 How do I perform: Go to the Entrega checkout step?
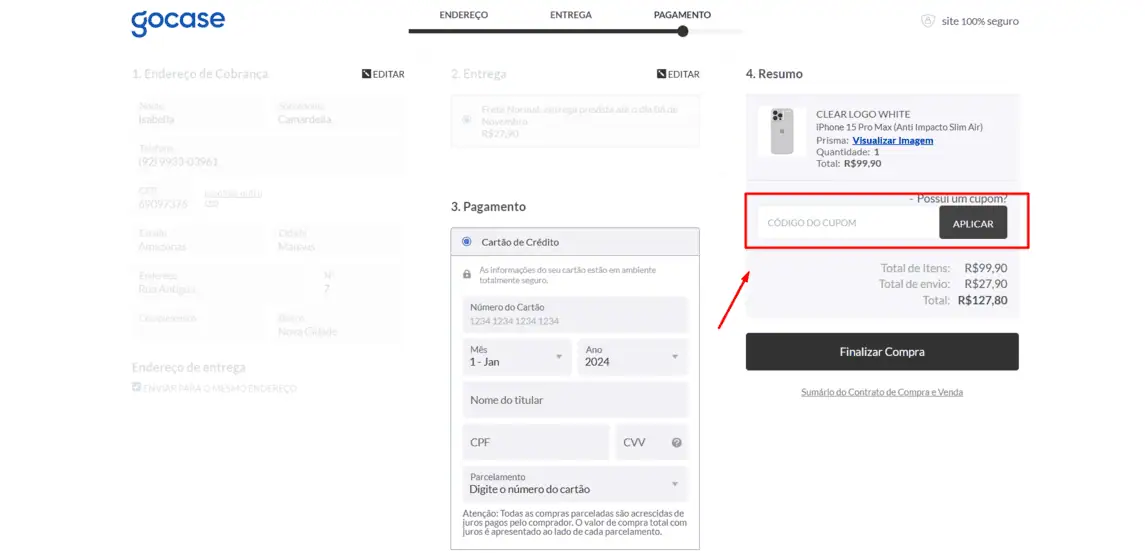click(x=570, y=15)
